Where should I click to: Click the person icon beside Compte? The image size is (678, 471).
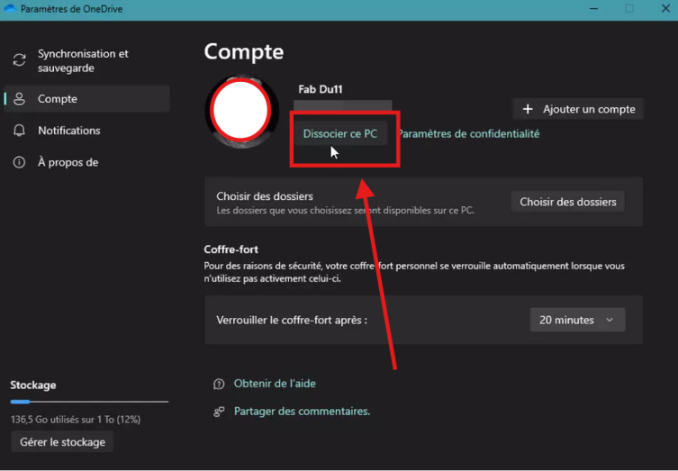[19, 99]
